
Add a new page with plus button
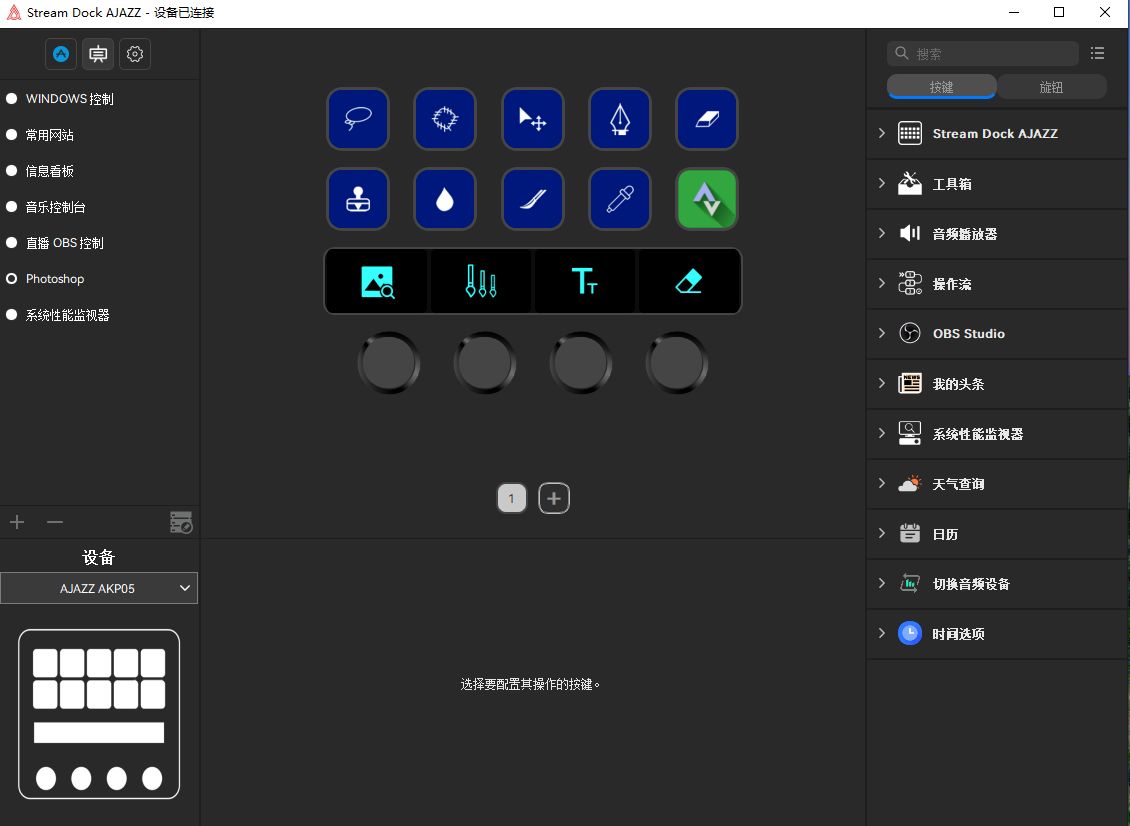tap(553, 498)
